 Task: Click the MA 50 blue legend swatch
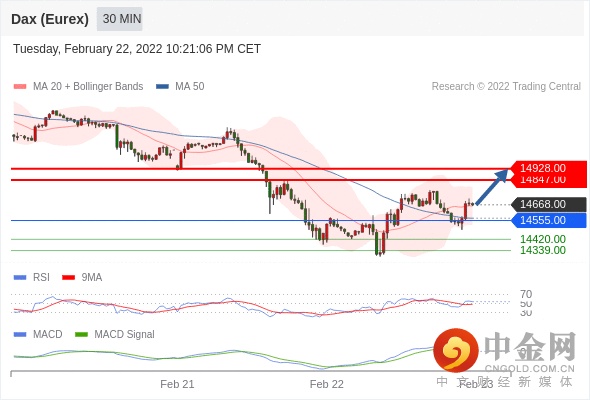click(x=162, y=87)
